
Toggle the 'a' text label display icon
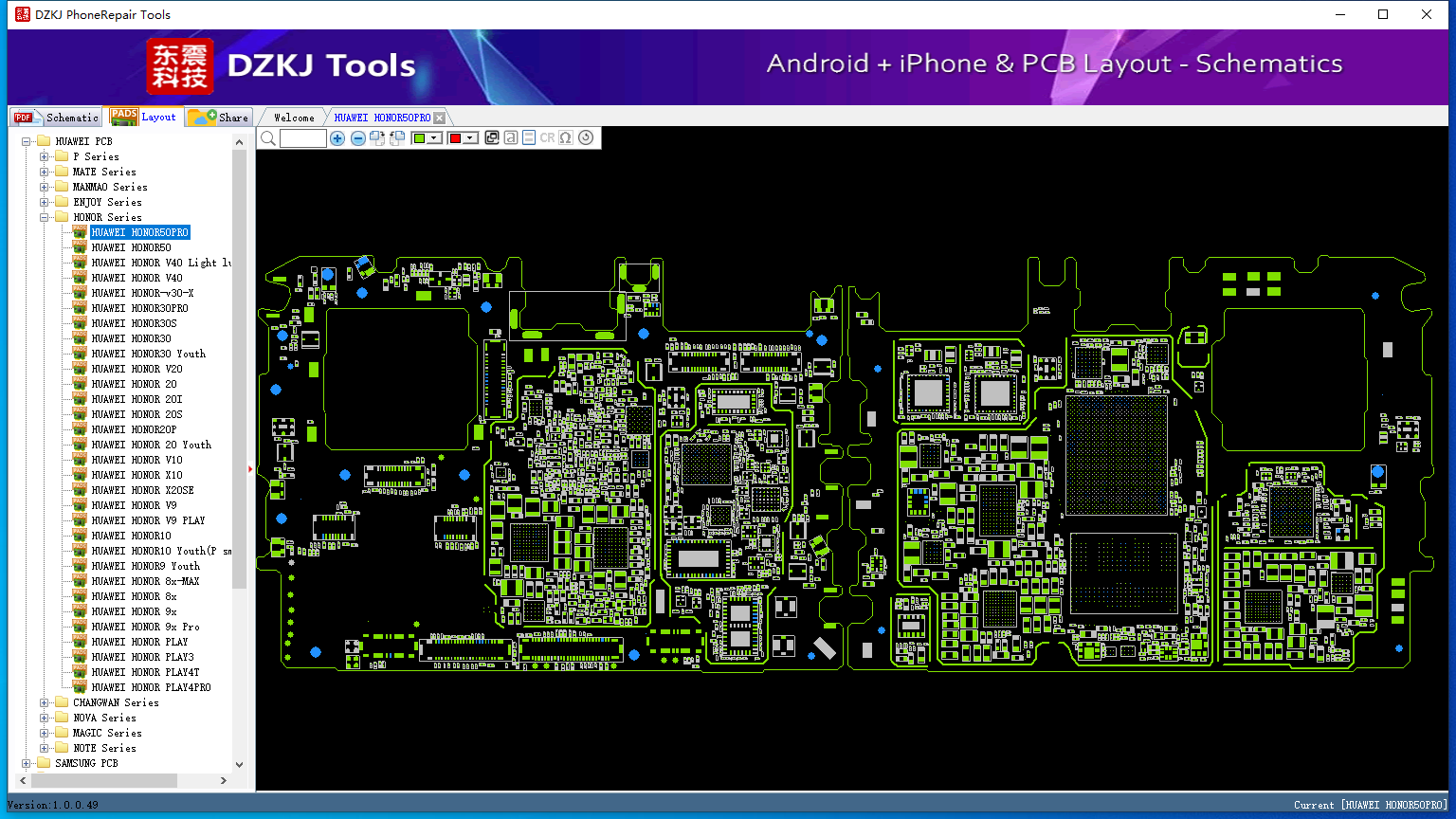(511, 138)
